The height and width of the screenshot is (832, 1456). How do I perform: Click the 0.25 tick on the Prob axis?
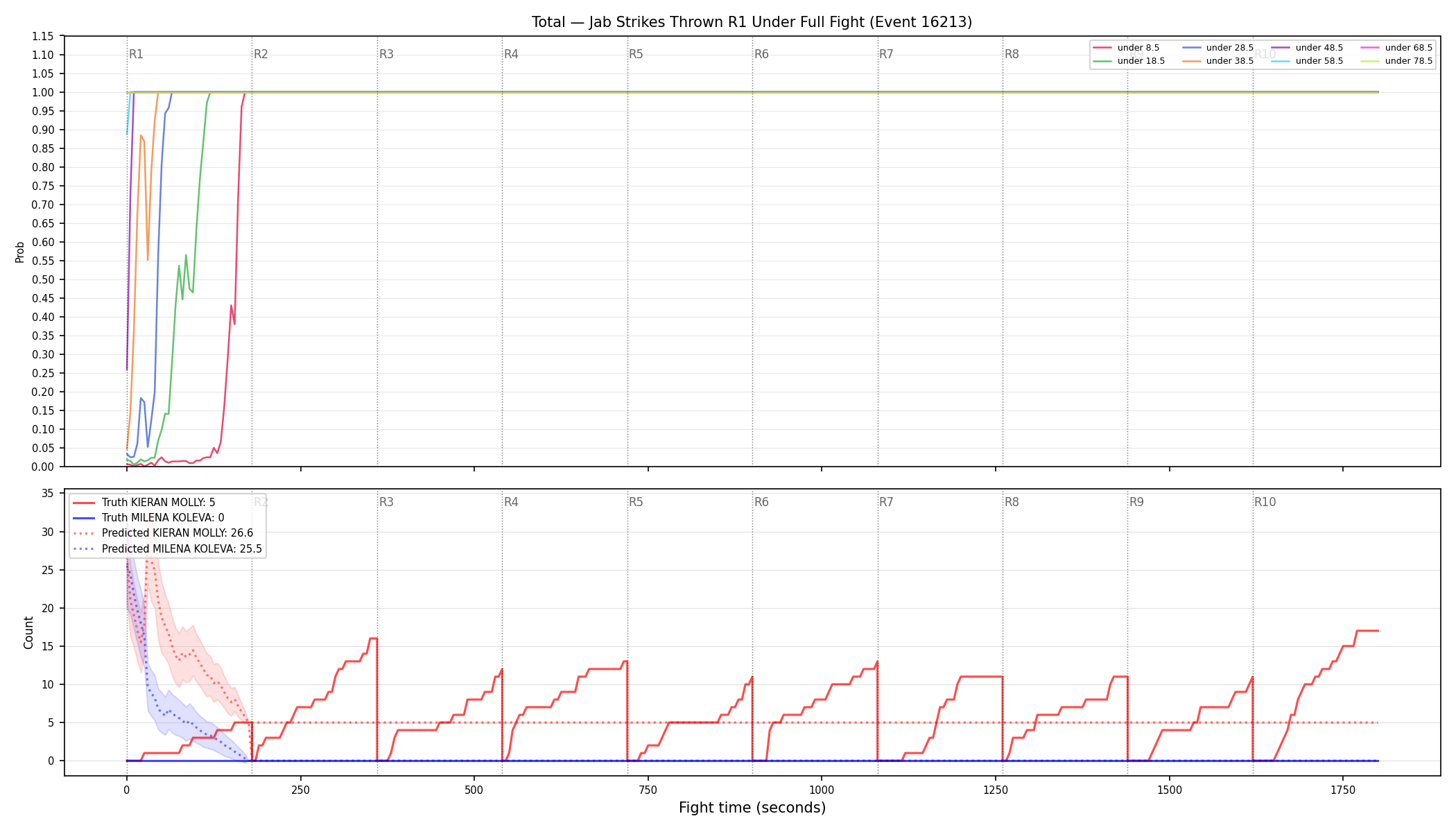(x=43, y=373)
